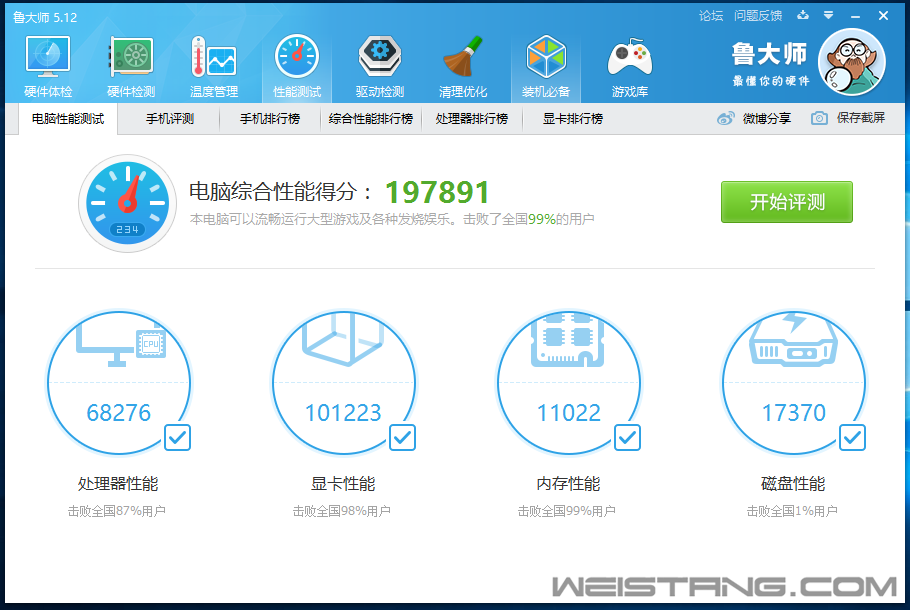Viewport: 910px width, 610px height.
Task: Click the 微博分享 share link
Action: tap(755, 118)
